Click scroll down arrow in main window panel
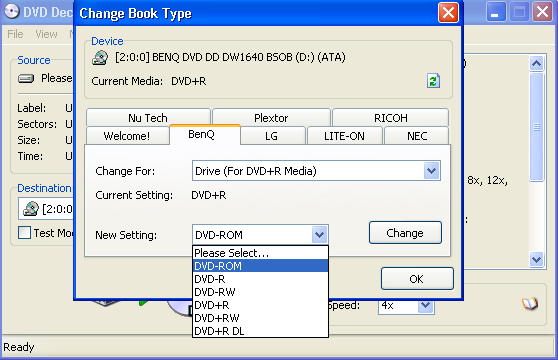This screenshot has width=558, height=360. point(536,259)
